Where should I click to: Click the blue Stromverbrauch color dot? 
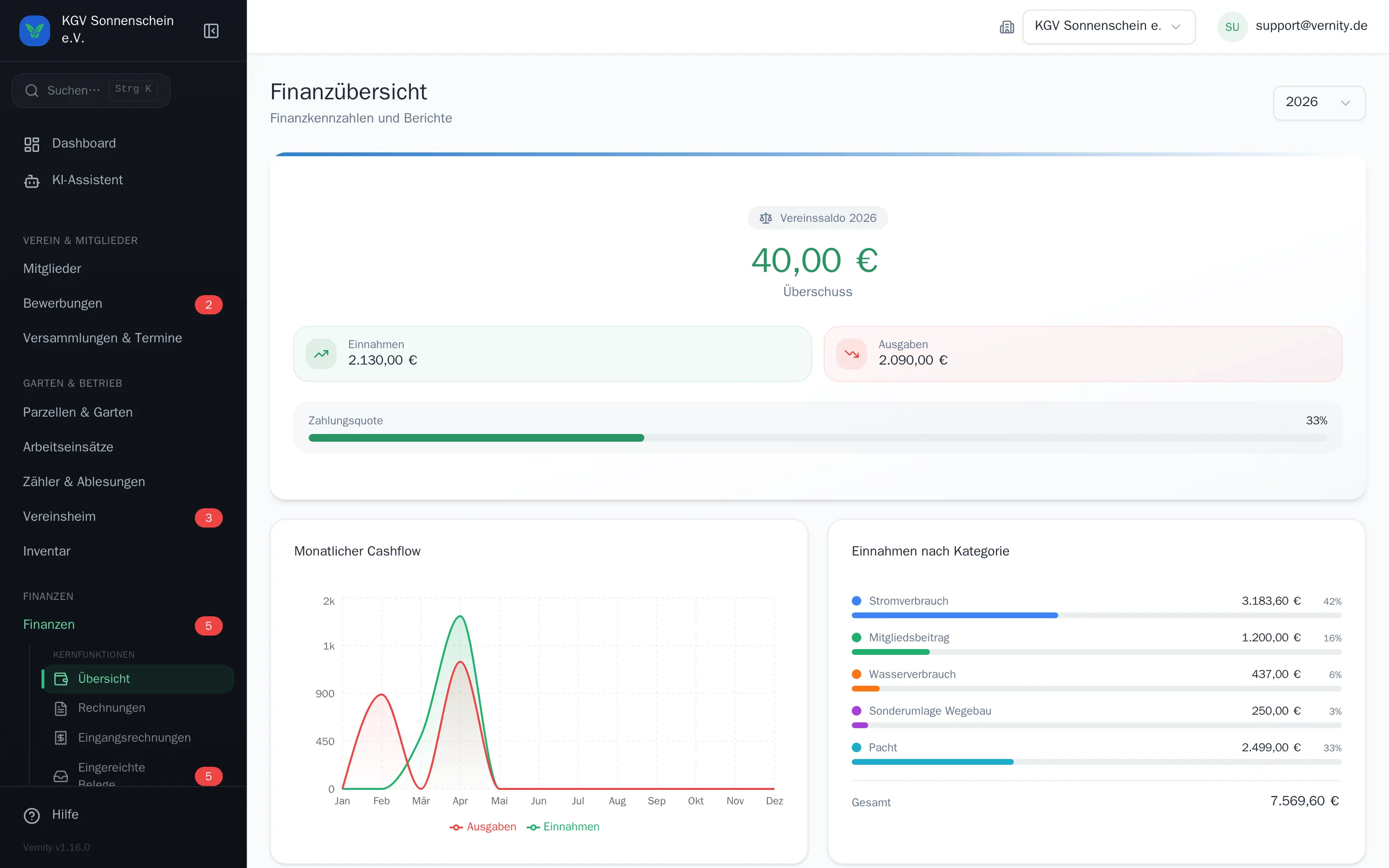click(x=857, y=601)
